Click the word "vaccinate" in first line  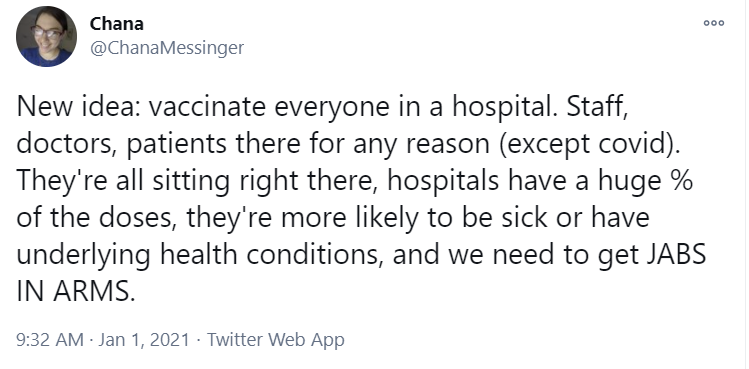pos(207,107)
